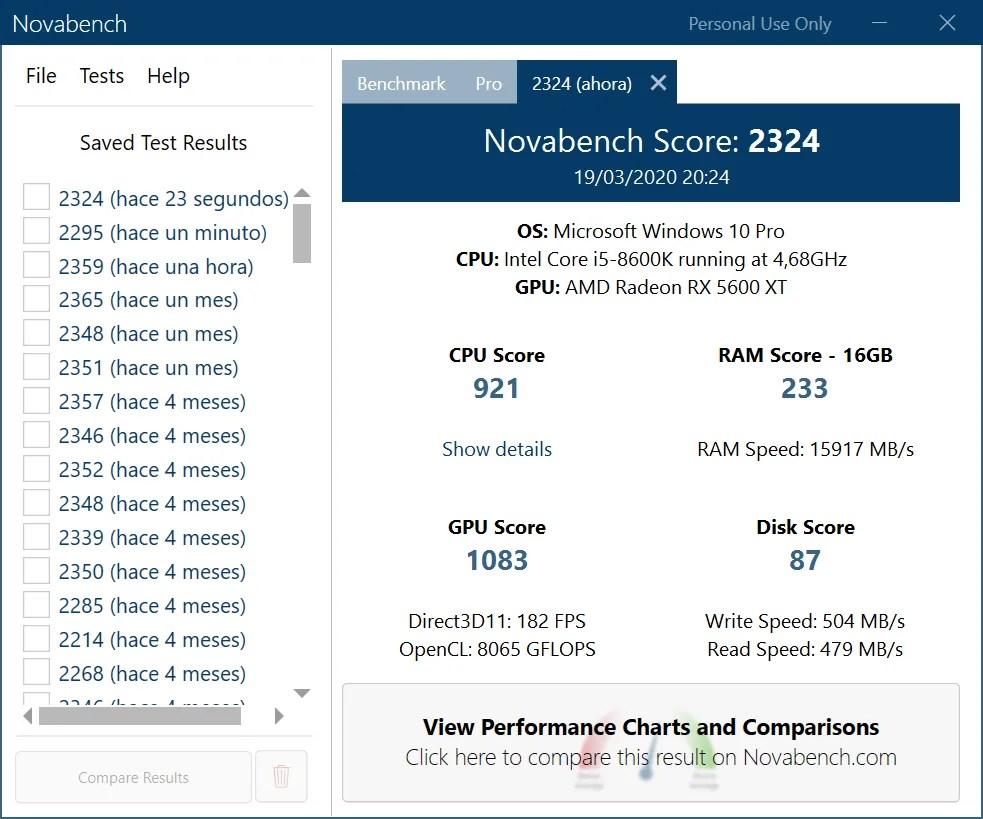Click the Personal Use Only title text

(x=760, y=24)
